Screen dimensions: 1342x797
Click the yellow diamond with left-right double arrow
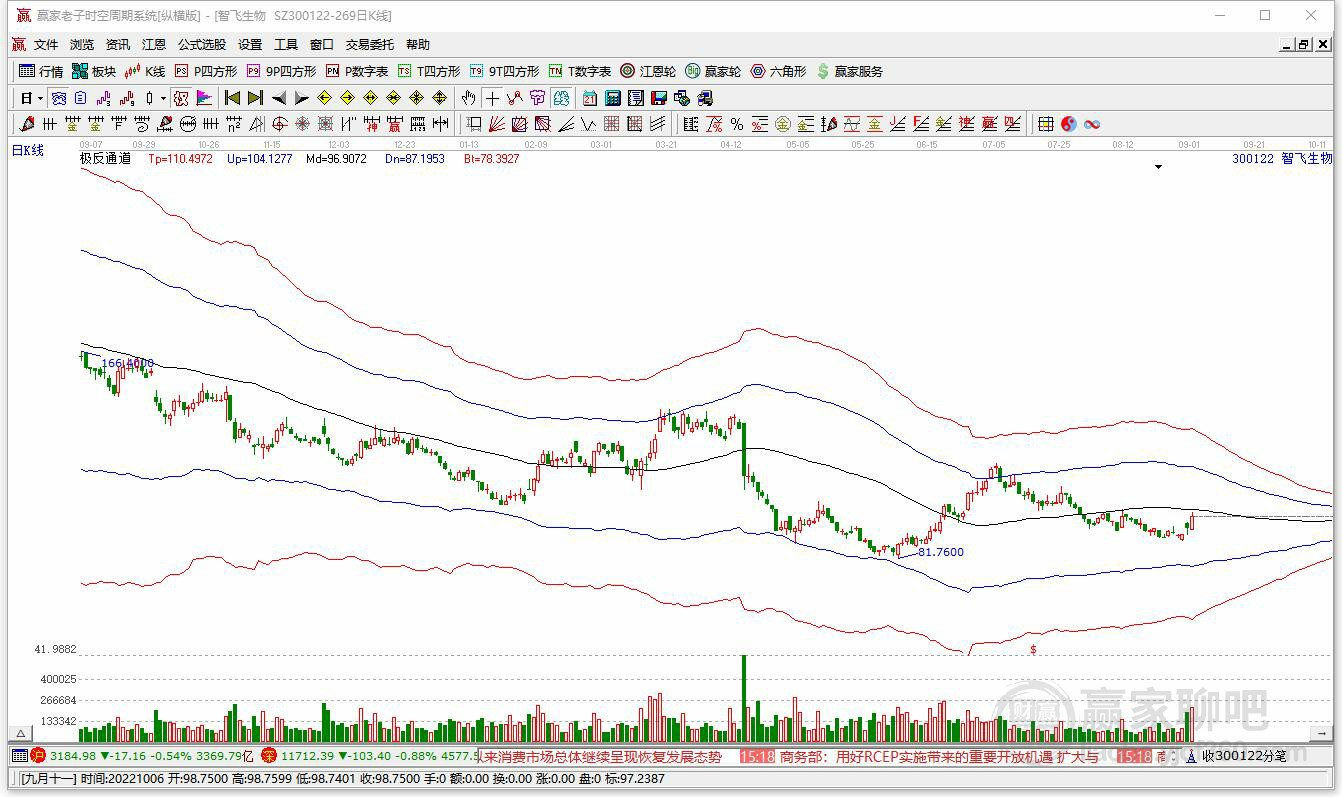coord(370,98)
